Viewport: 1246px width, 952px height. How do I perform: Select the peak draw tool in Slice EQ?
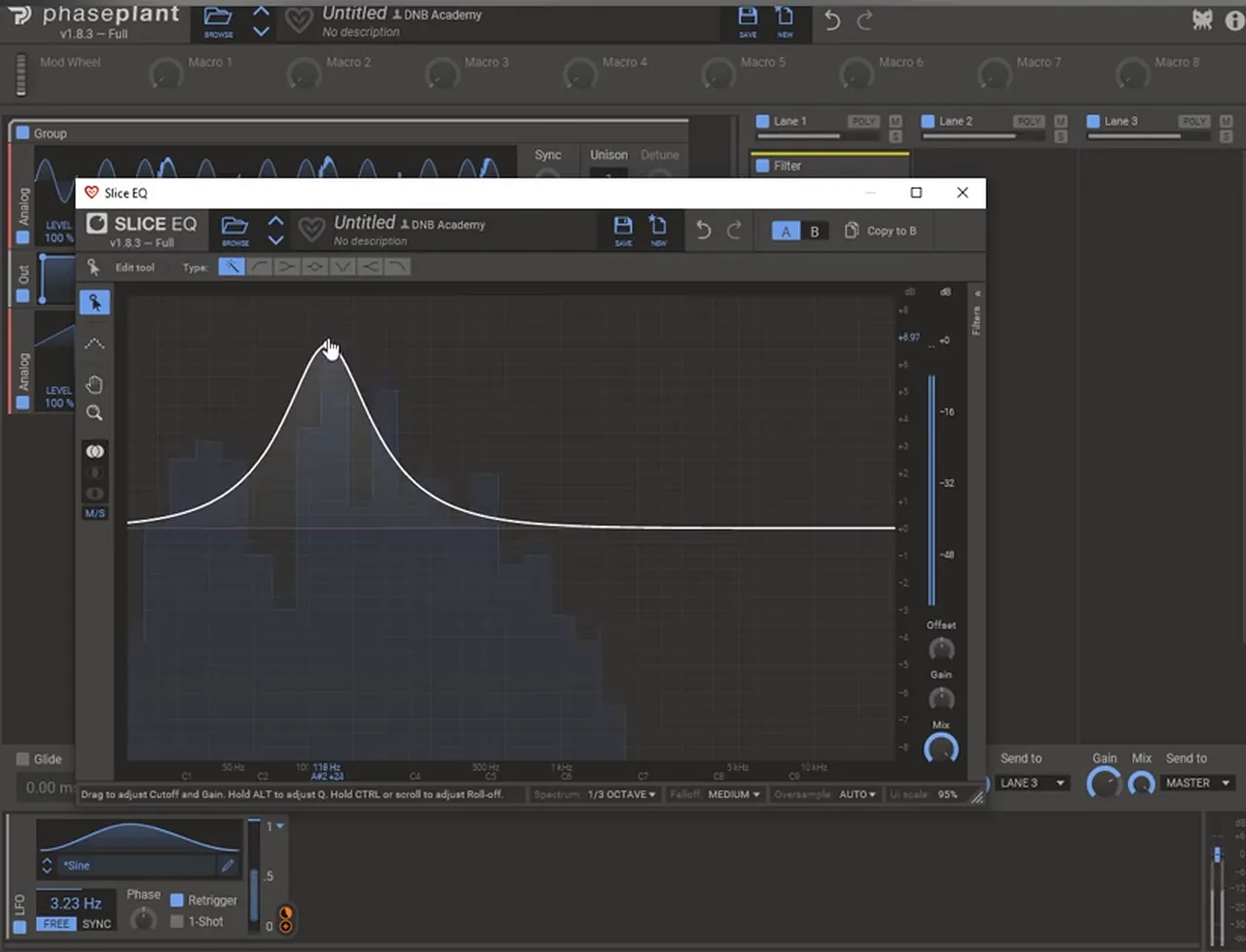click(x=94, y=344)
